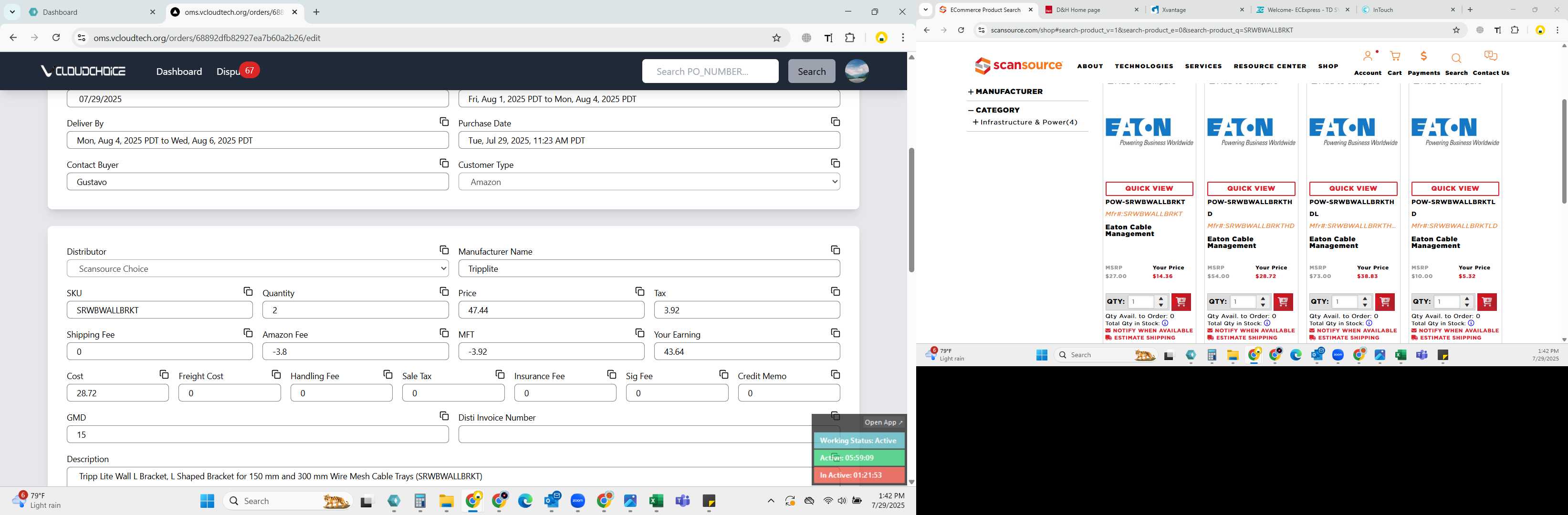Switch to the Dashboard browser tab

point(91,12)
